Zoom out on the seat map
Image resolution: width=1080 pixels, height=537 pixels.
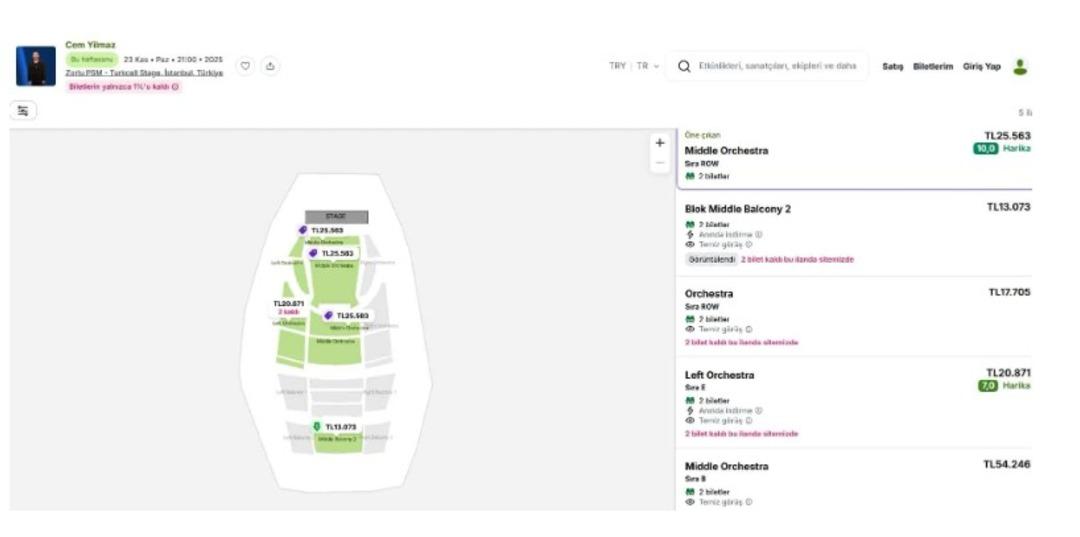[659, 163]
